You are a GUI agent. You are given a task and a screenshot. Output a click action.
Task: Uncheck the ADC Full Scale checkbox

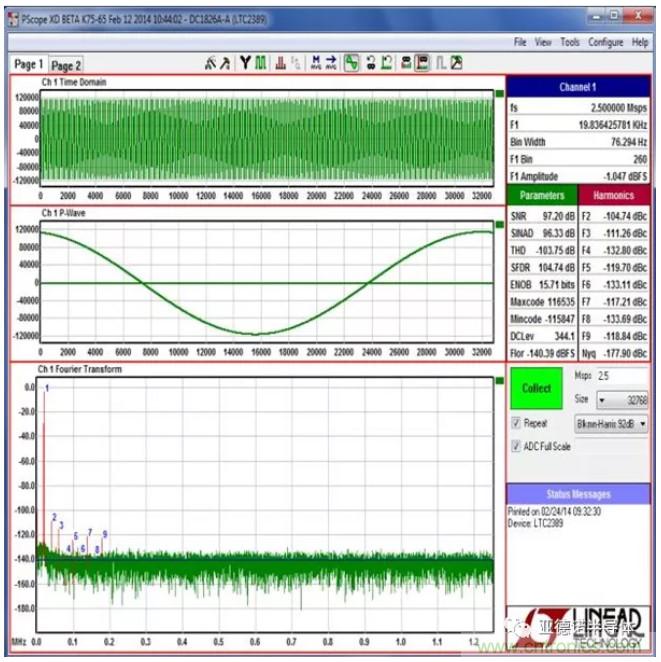click(516, 446)
